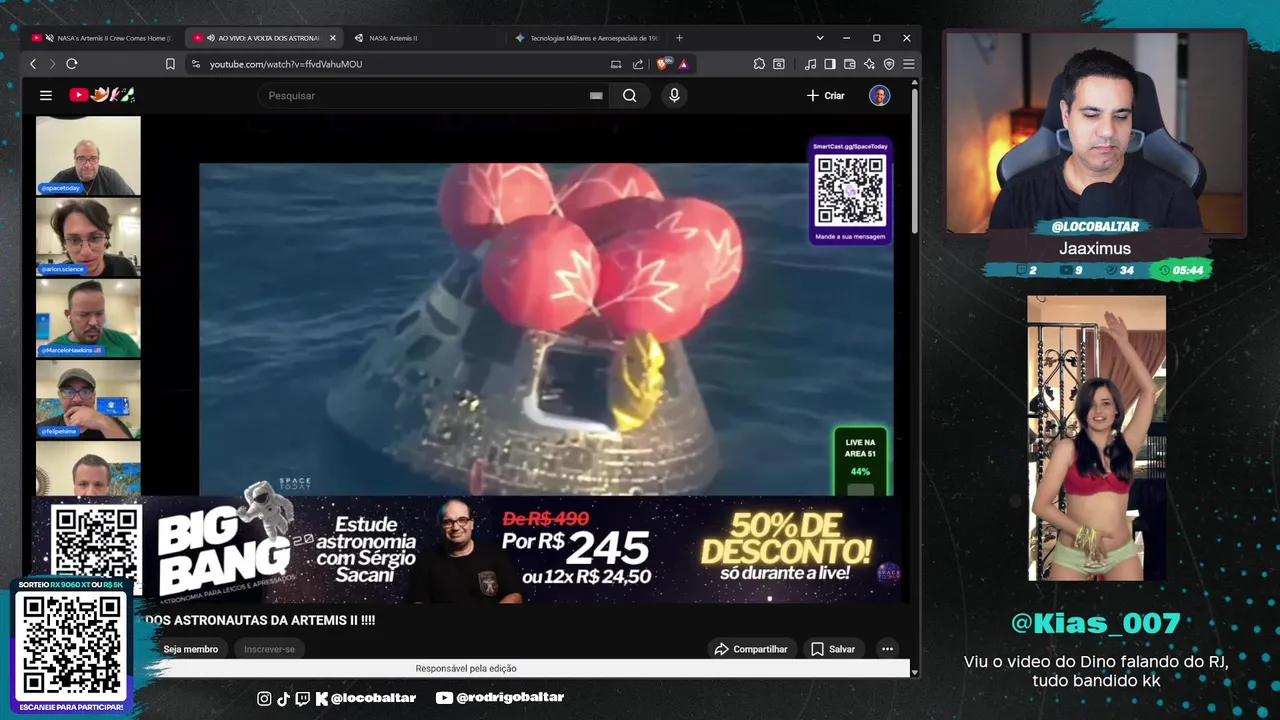Click the page vertical scrollbar

914,160
